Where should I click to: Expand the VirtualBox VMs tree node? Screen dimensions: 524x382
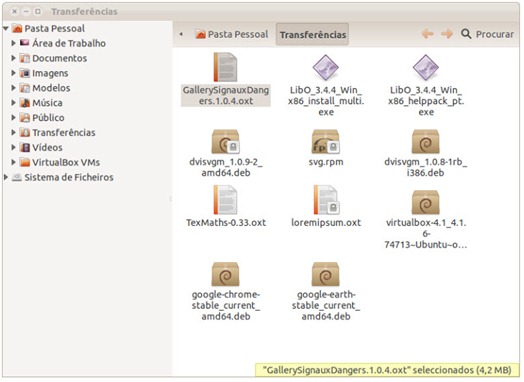point(13,162)
